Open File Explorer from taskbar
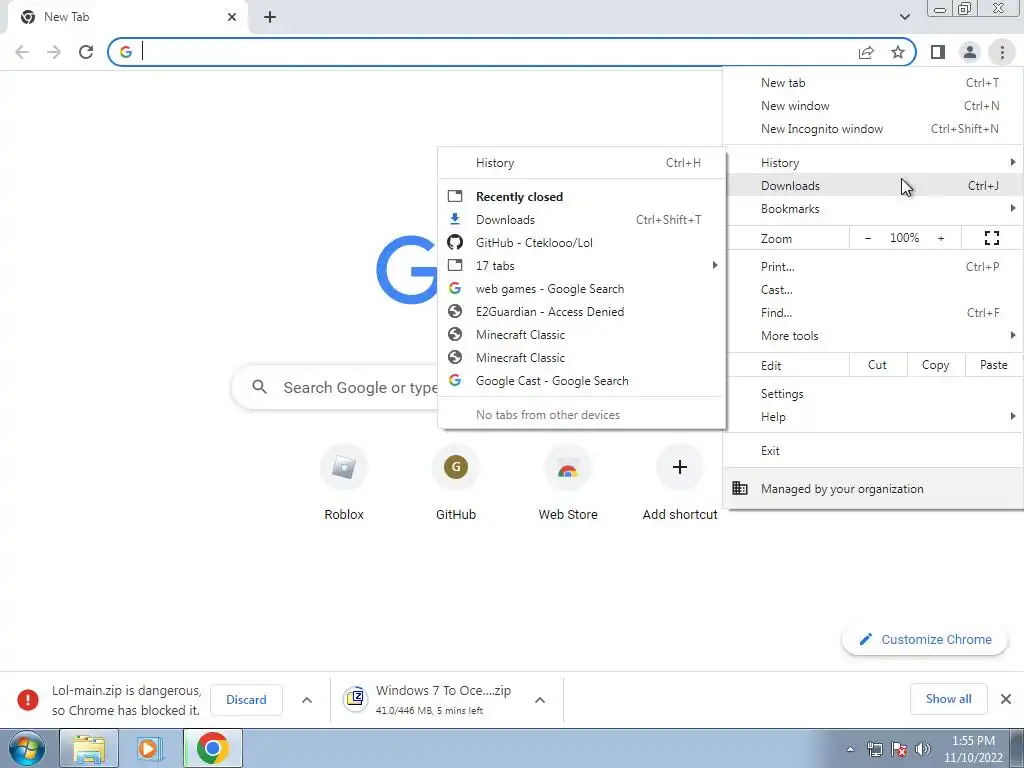The height and width of the screenshot is (768, 1024). 89,748
